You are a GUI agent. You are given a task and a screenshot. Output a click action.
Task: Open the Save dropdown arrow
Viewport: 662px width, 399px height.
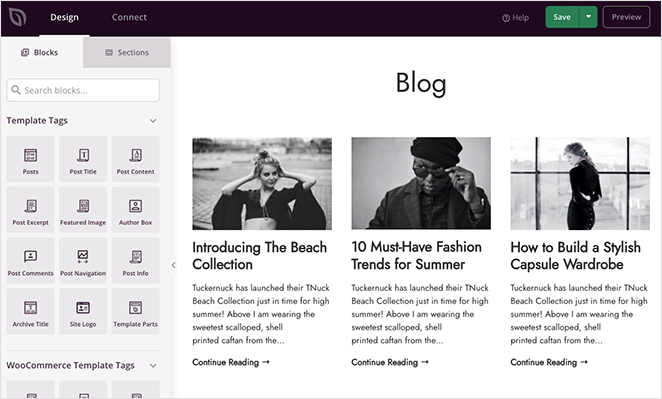click(x=588, y=17)
